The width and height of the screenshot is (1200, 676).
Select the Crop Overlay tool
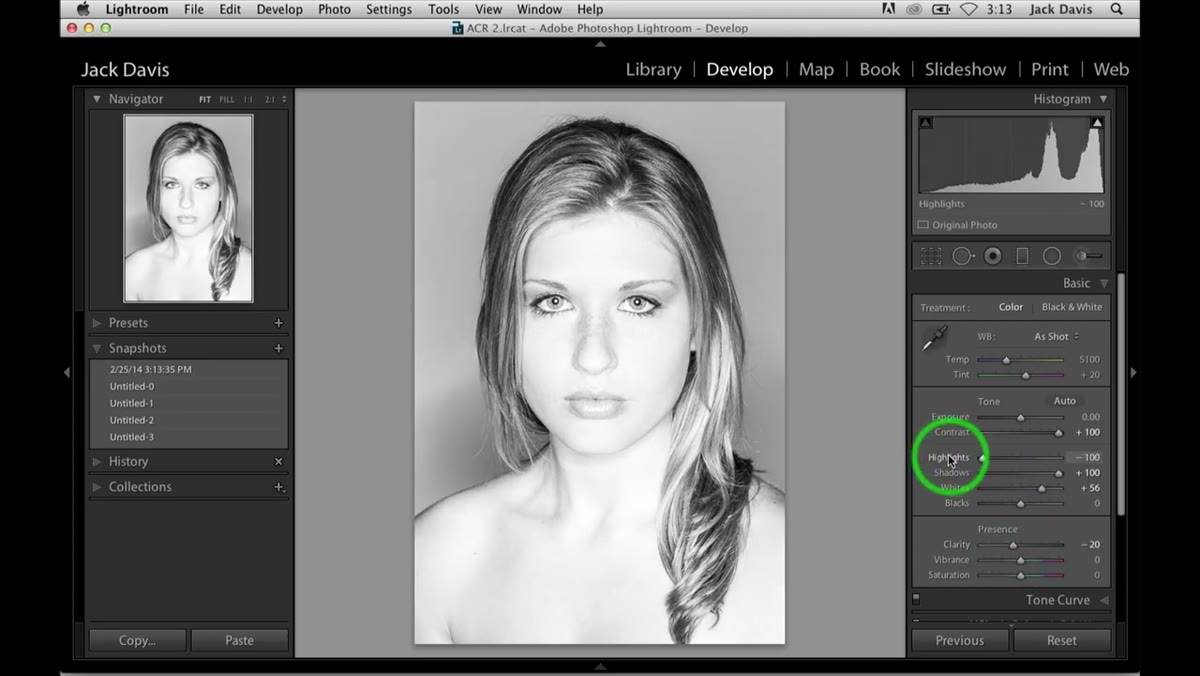[931, 256]
